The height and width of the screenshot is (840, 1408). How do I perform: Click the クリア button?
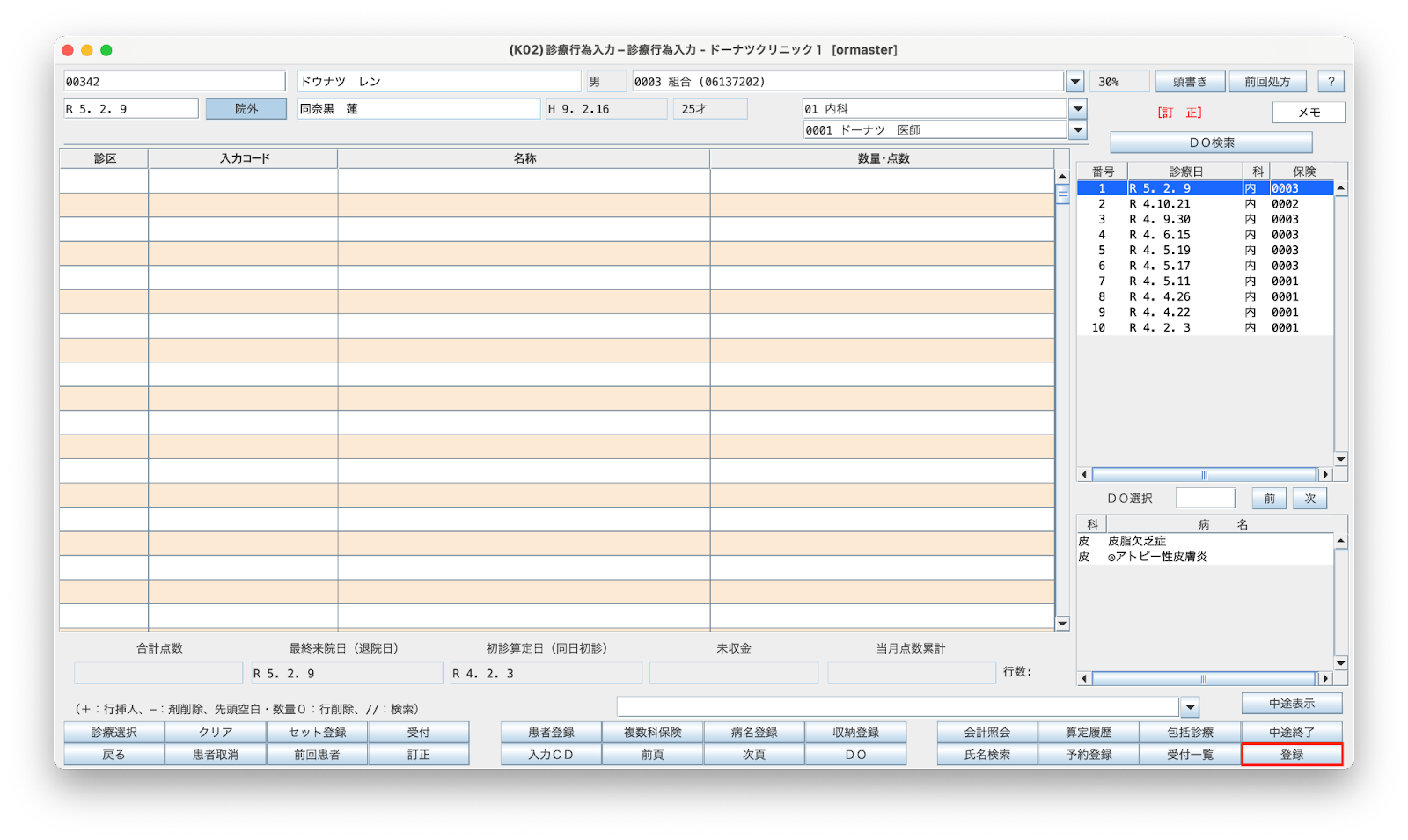(216, 732)
